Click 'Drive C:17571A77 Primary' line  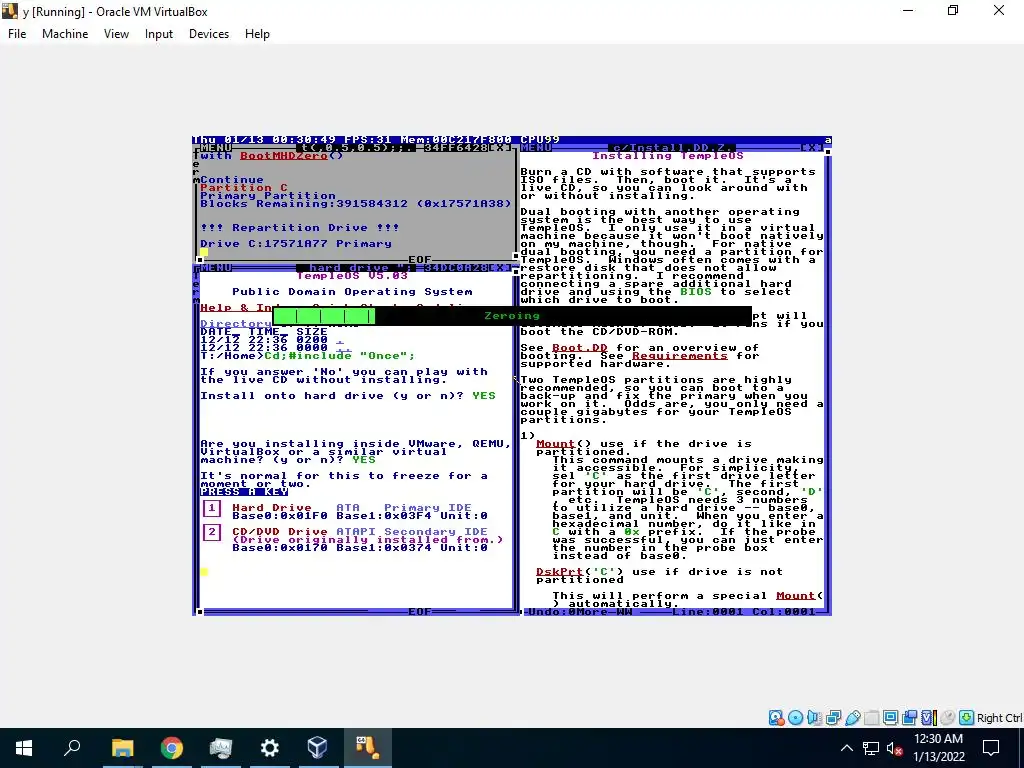(x=296, y=244)
